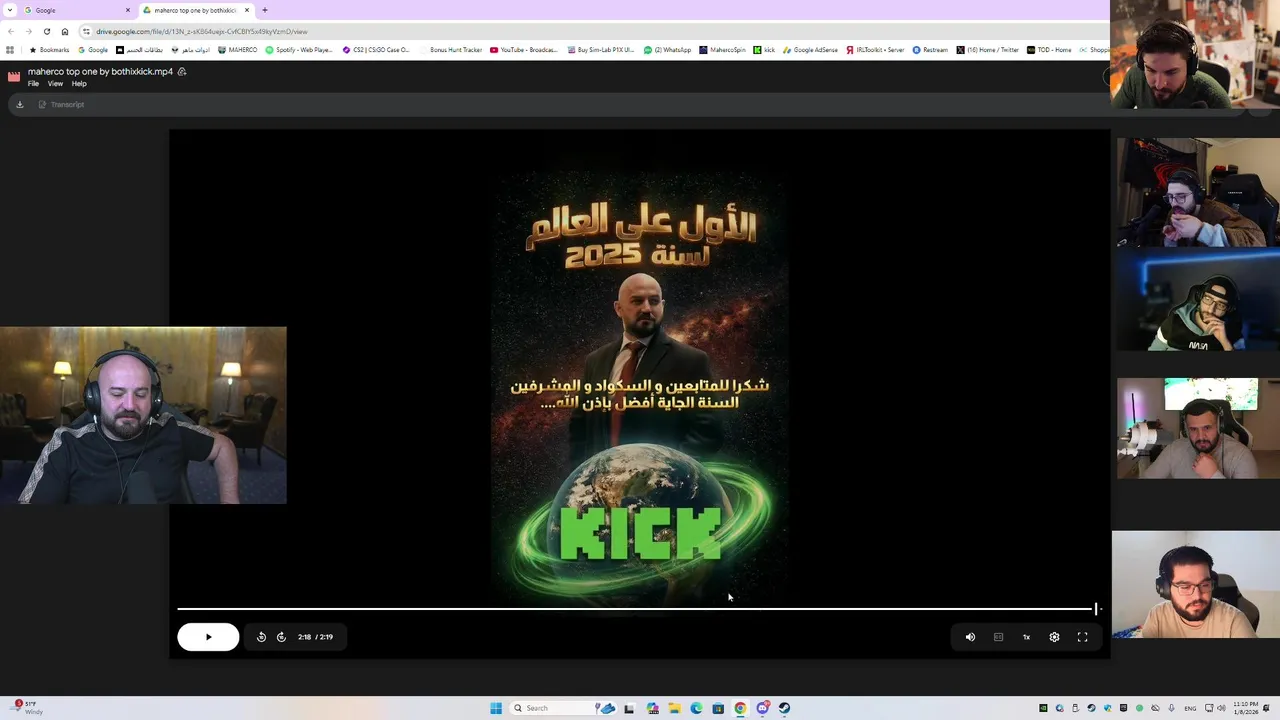Open the CS2 CSGO Case bookmark
Image resolution: width=1280 pixels, height=720 pixels.
[x=376, y=50]
